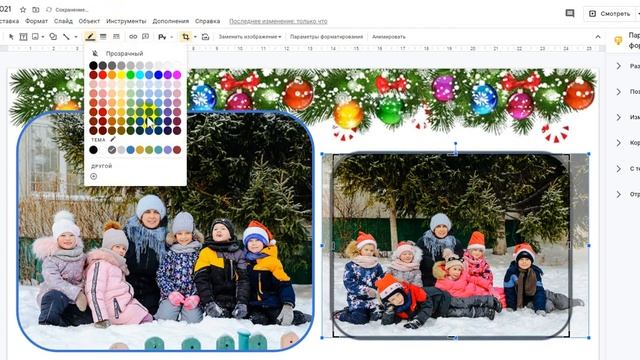Select the blue theme color swatch
This screenshot has height=360, width=640.
pos(131,150)
